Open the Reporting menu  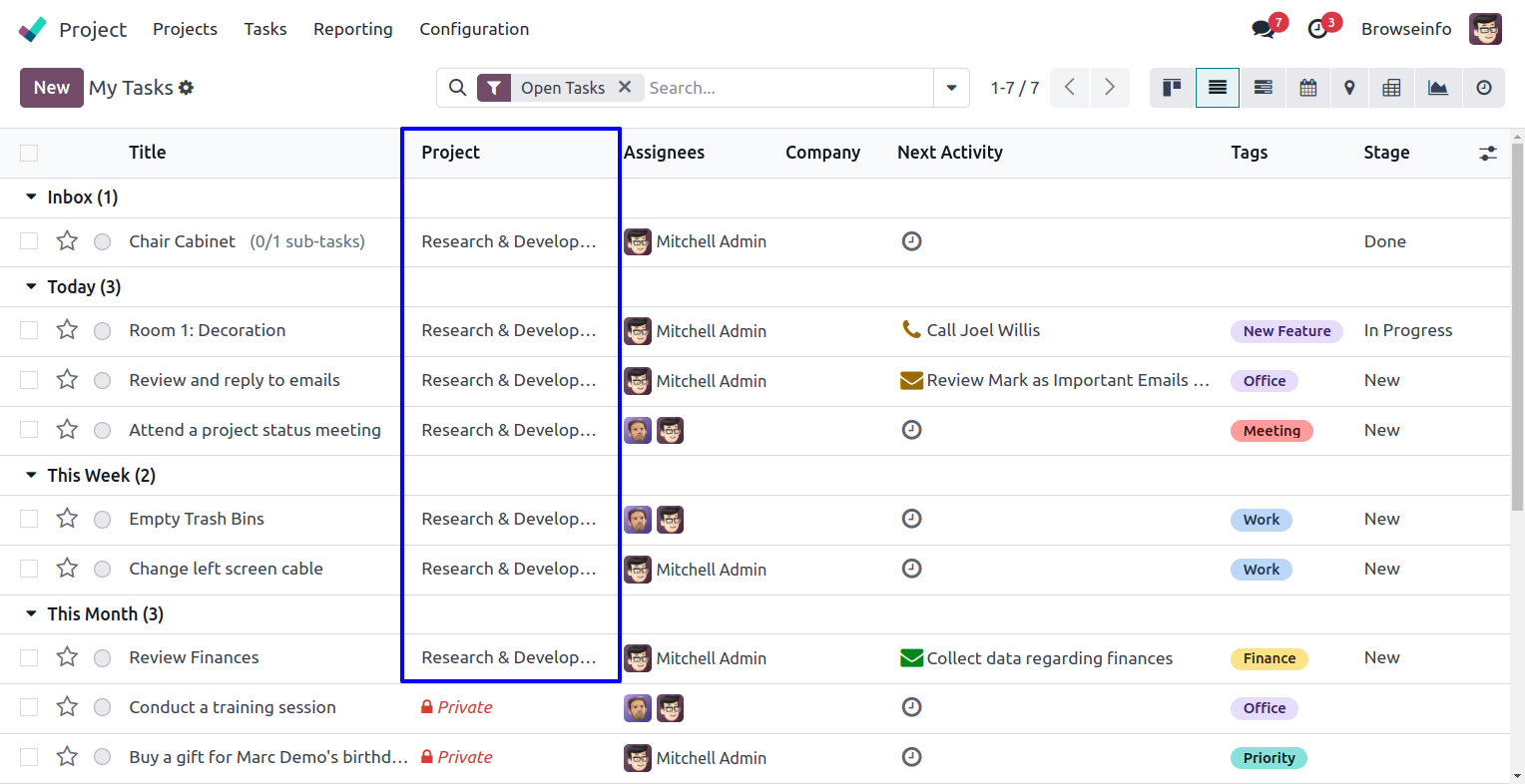(352, 29)
